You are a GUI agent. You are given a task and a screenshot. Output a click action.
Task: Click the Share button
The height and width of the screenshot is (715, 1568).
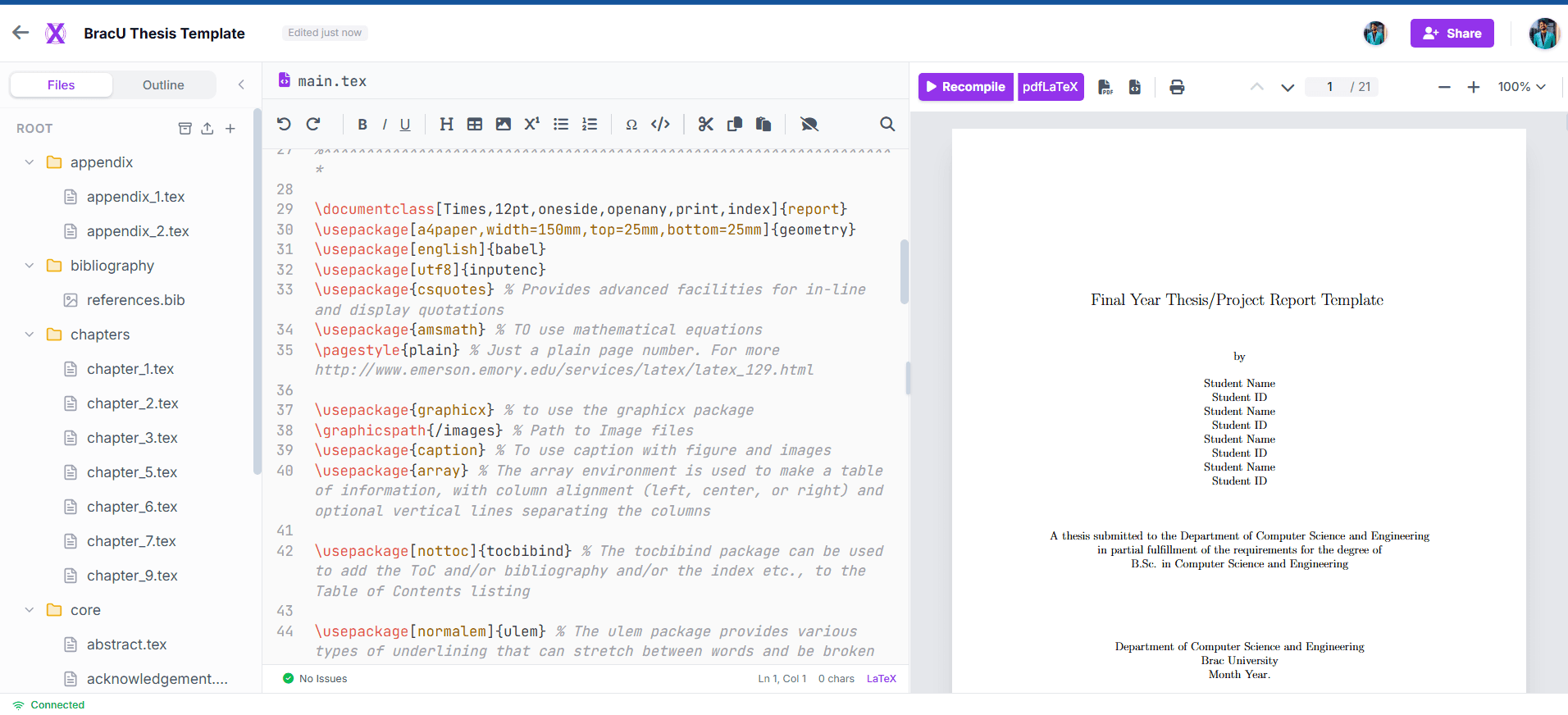point(1452,34)
